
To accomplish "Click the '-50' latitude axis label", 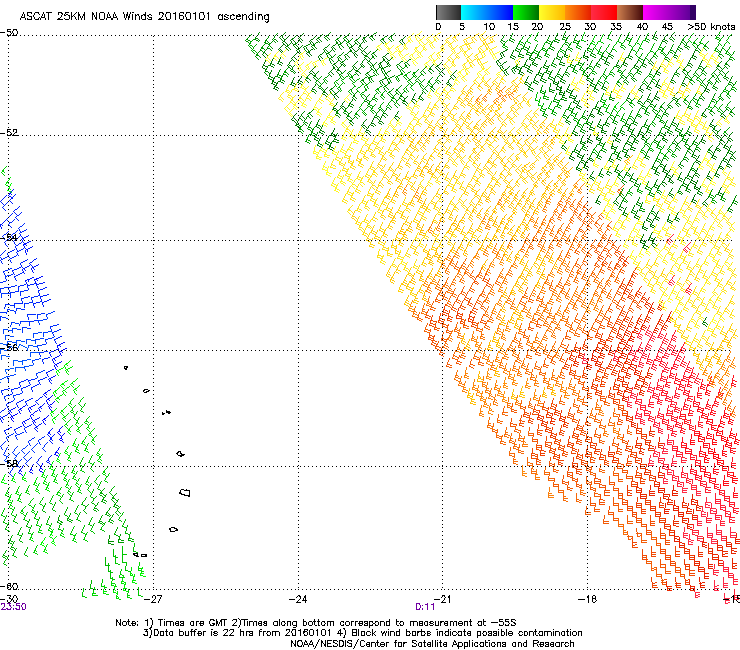I will [9, 33].
